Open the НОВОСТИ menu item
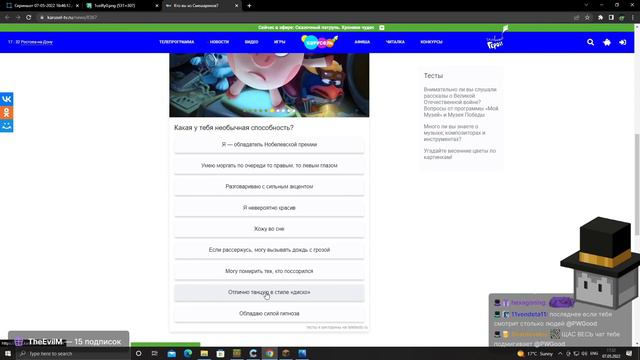Image resolution: width=640 pixels, height=360 pixels. click(219, 42)
